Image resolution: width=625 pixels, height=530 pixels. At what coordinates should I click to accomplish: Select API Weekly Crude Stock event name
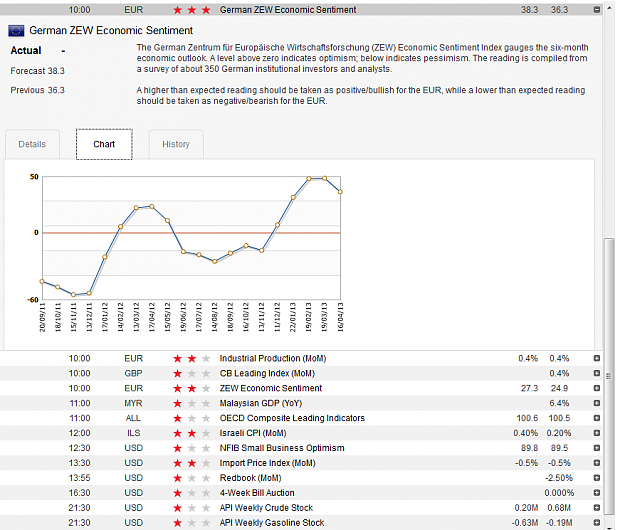[x=266, y=508]
